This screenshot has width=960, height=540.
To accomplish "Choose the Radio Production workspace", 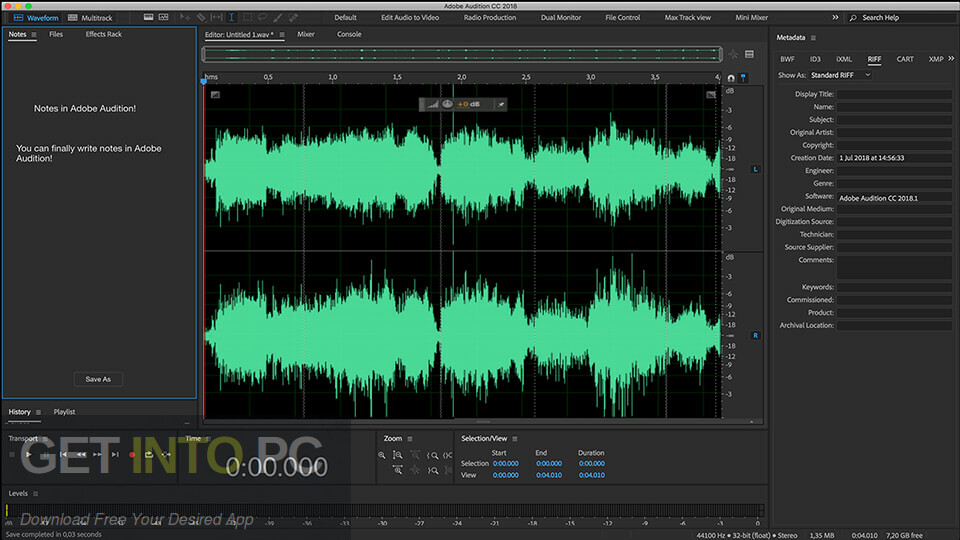I will [x=490, y=18].
